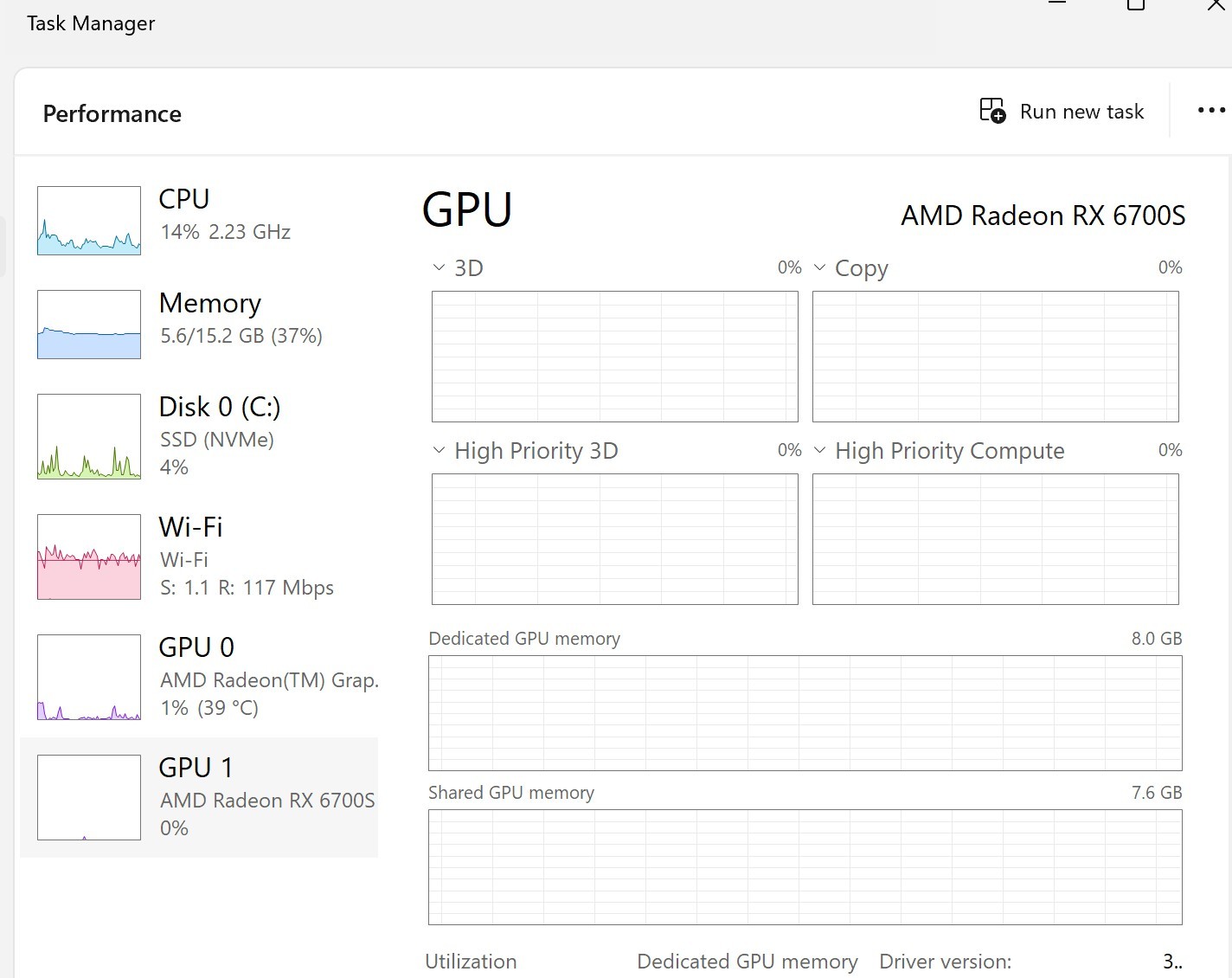Switch to GPU 0 AMD Radeon Graphics
The image size is (1232, 978).
click(199, 677)
